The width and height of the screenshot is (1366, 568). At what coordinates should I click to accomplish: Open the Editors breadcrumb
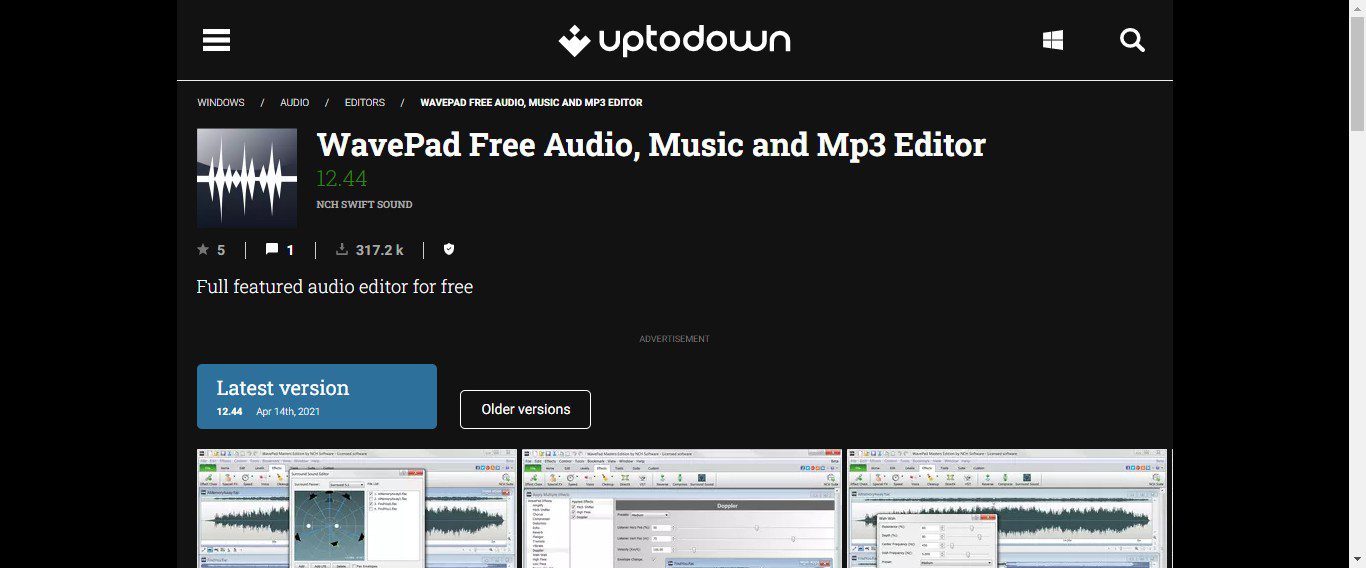coord(365,103)
